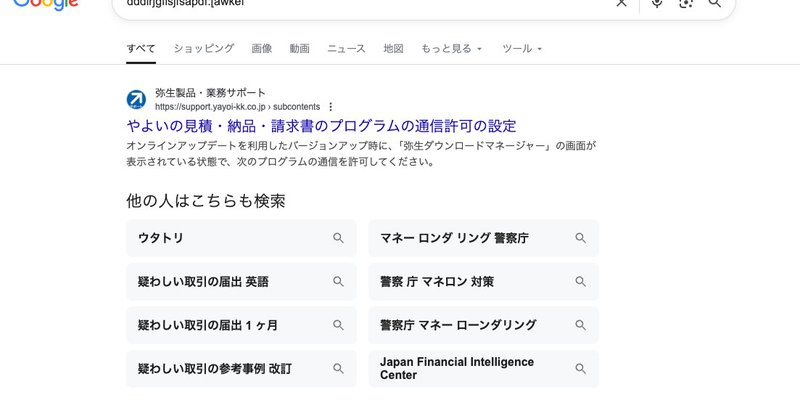Click magnifier icon in 届出 1ヶ月 chip

coord(338,325)
